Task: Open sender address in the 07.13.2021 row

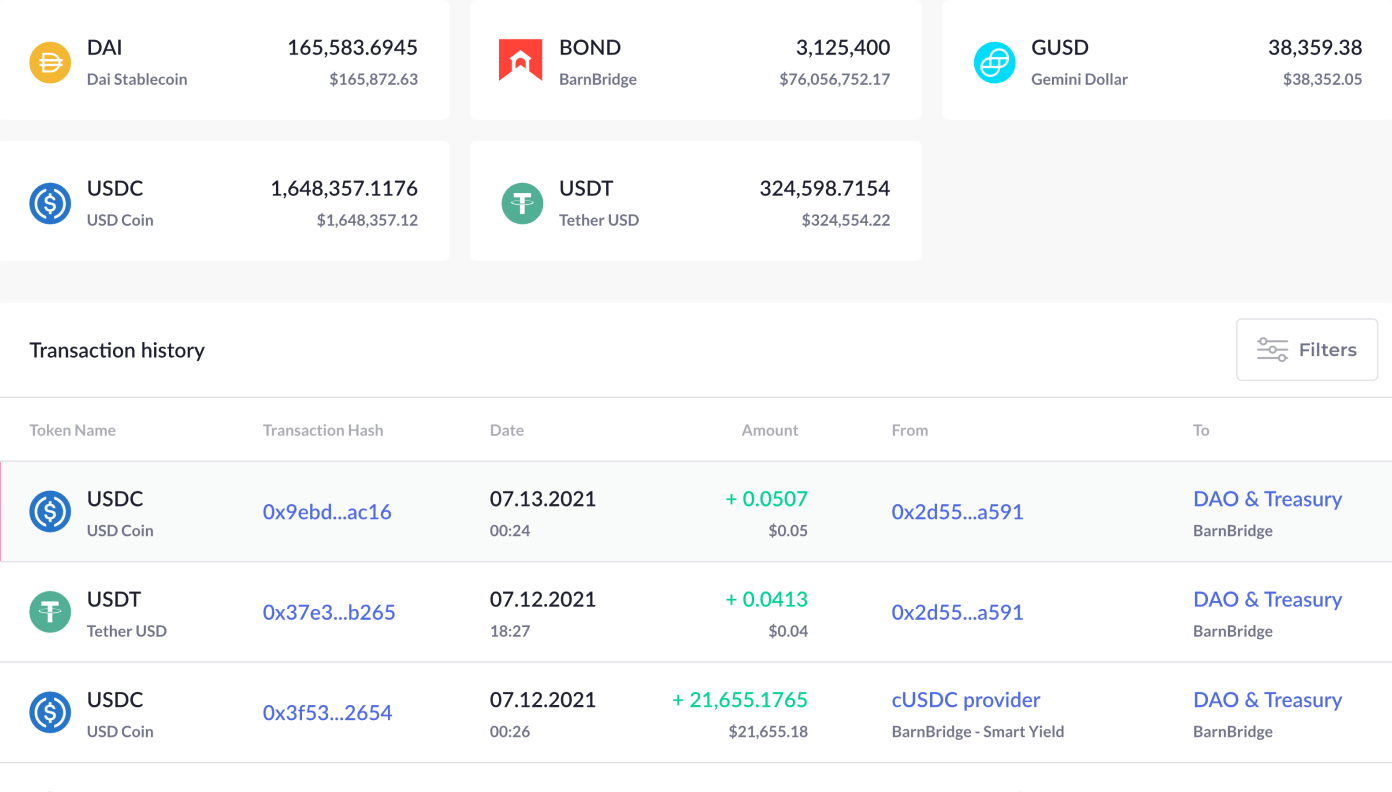Action: point(957,512)
